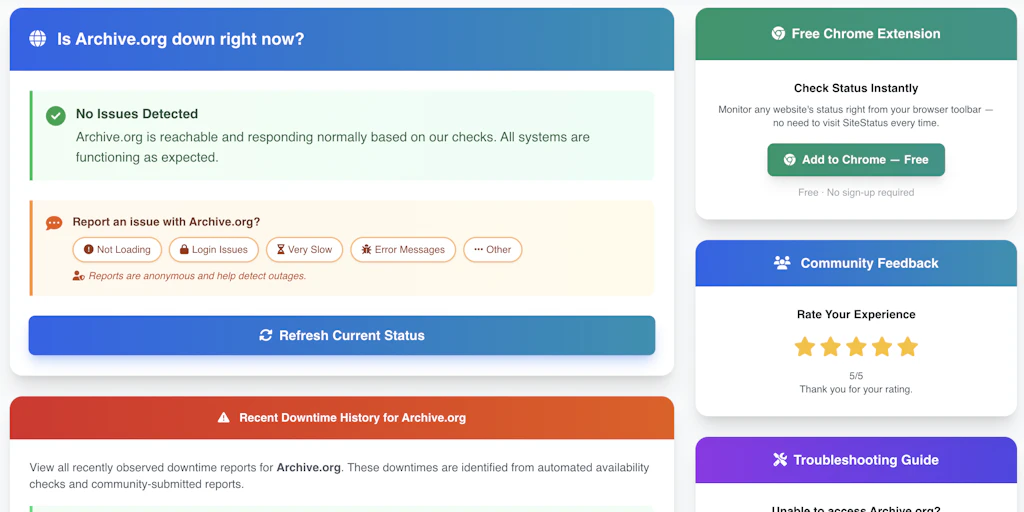
Task: Click the tools icon beside Troubleshooting Guide
Action: coord(780,460)
